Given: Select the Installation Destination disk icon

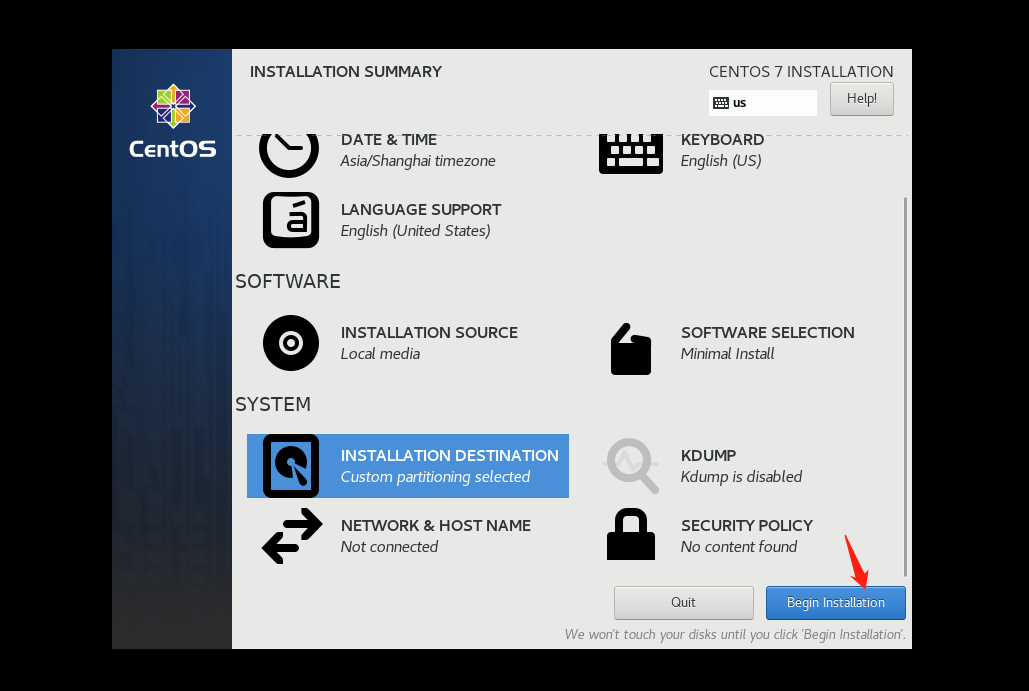Looking at the screenshot, I should tap(291, 466).
